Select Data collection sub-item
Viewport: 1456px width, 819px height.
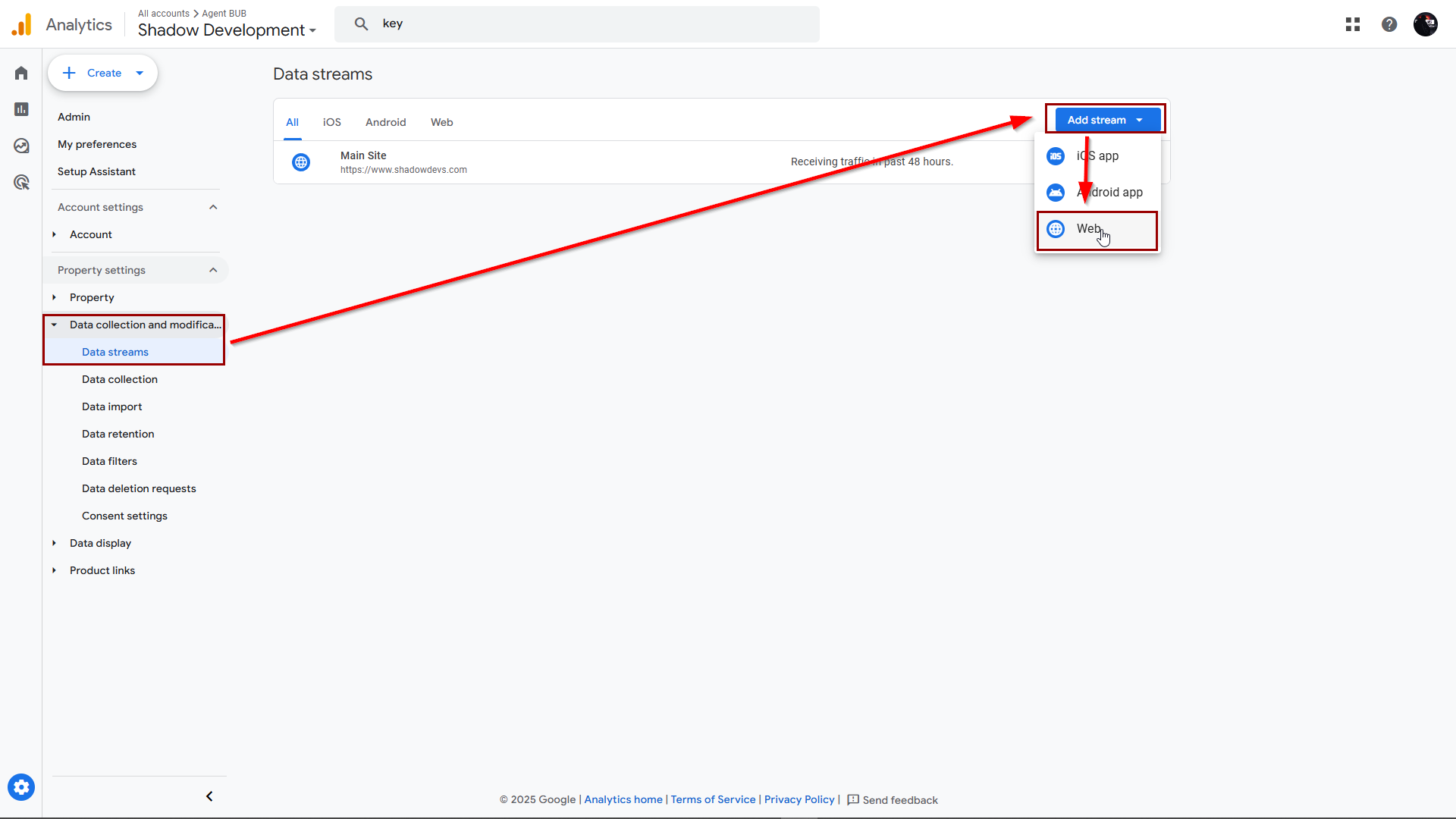pyautogui.click(x=120, y=379)
